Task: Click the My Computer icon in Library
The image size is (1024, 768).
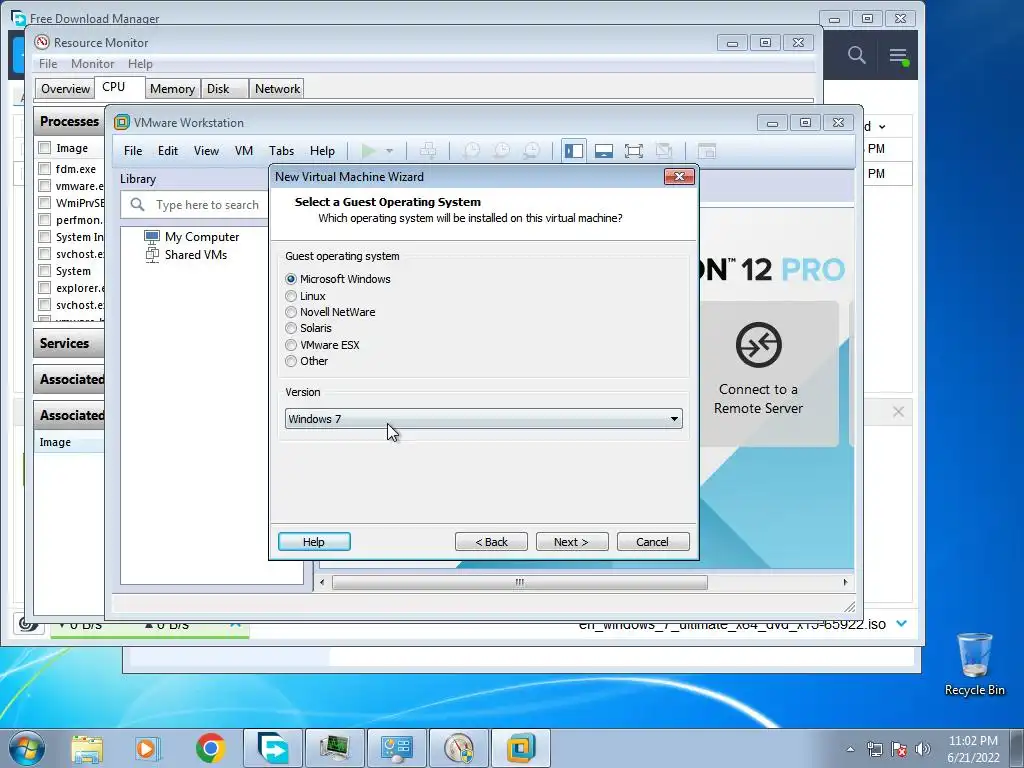Action: click(152, 236)
